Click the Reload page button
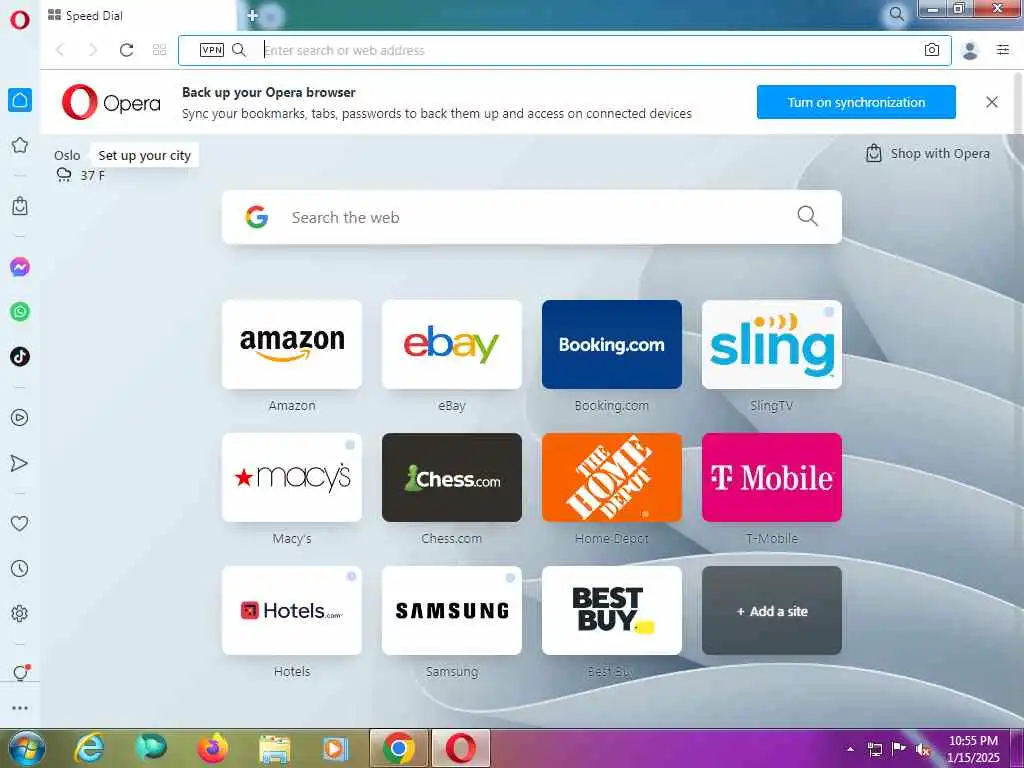The width and height of the screenshot is (1024, 768). click(x=127, y=50)
